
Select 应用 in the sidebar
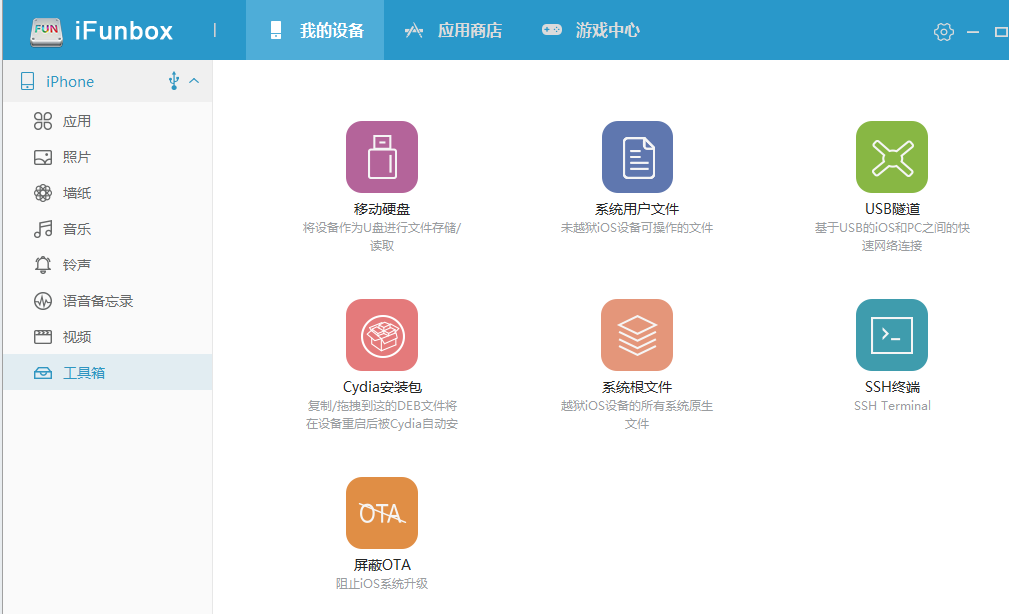[107, 121]
